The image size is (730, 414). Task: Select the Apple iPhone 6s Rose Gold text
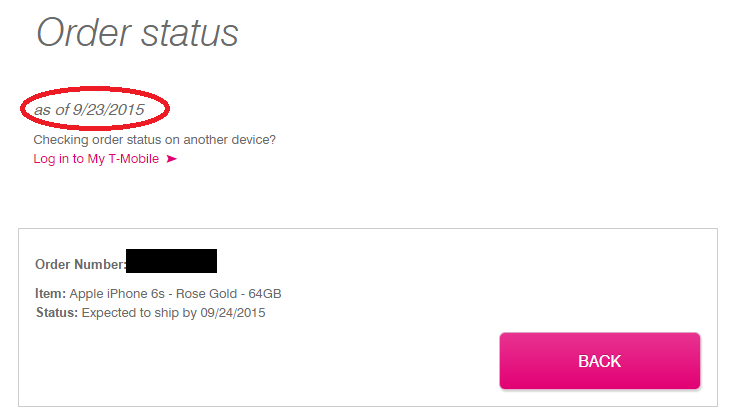160,294
